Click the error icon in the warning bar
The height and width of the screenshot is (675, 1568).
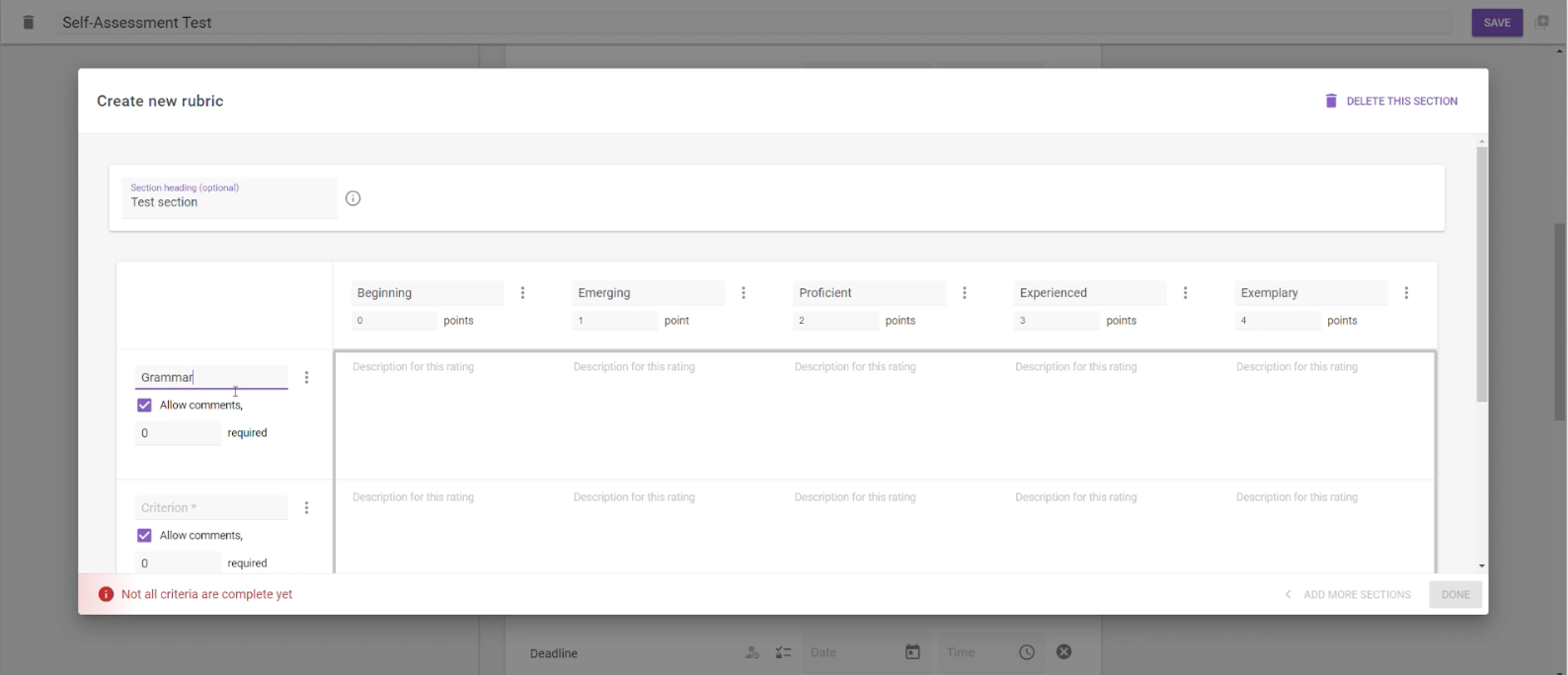pyautogui.click(x=106, y=594)
